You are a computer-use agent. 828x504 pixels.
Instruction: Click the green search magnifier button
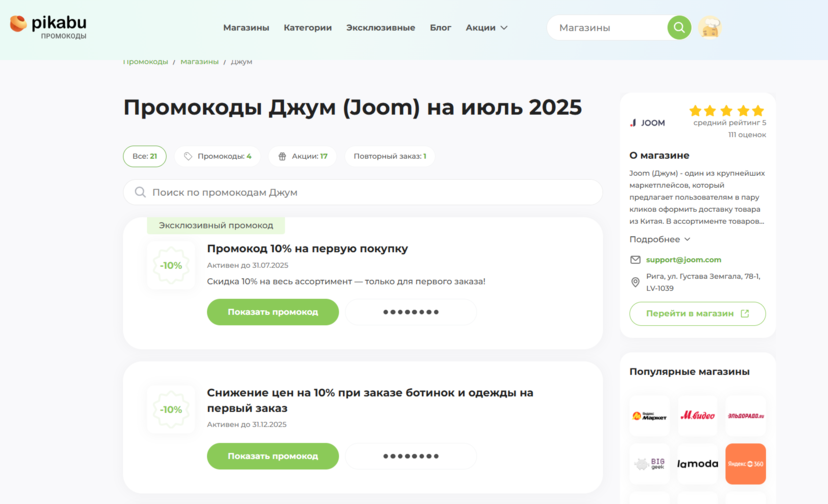click(x=679, y=27)
